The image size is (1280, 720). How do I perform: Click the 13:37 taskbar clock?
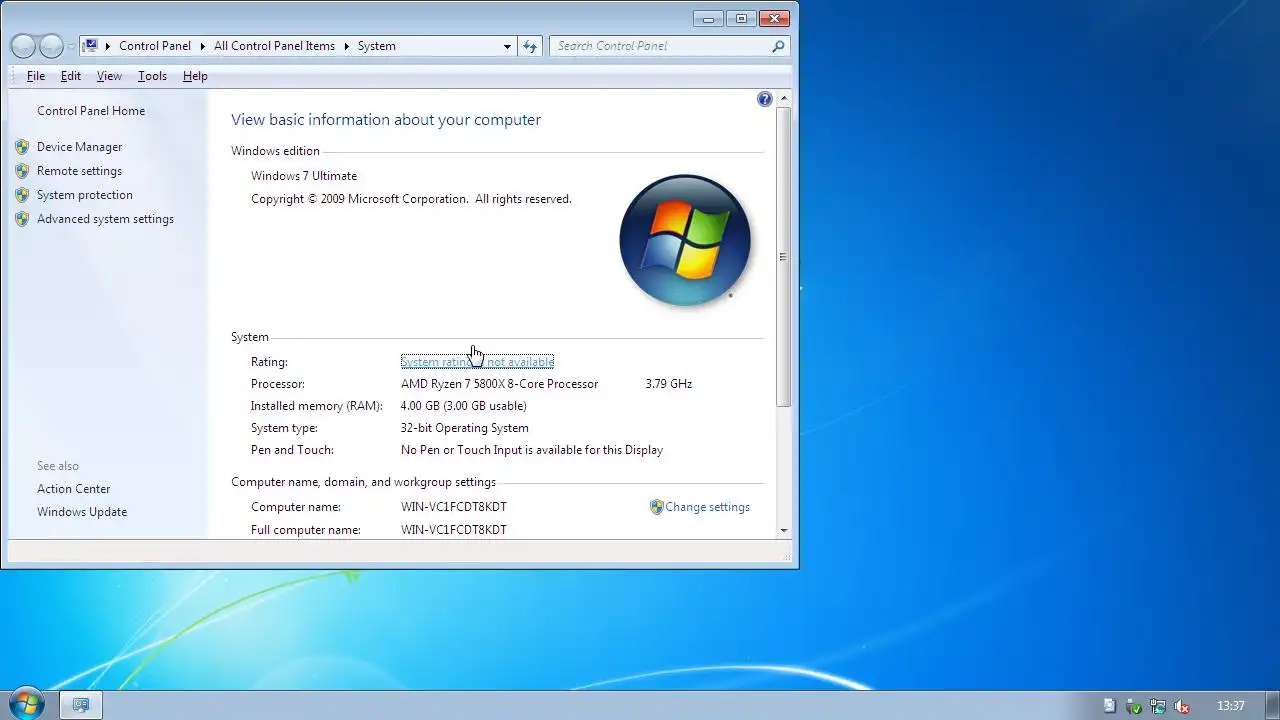point(1231,706)
